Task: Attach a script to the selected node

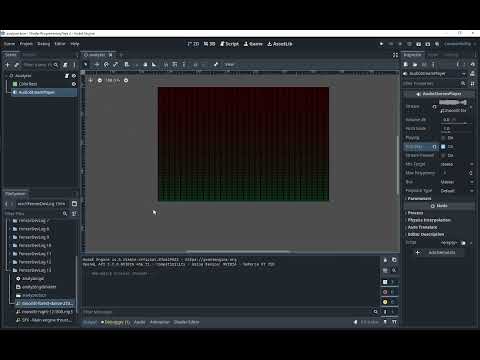Action: [65, 65]
